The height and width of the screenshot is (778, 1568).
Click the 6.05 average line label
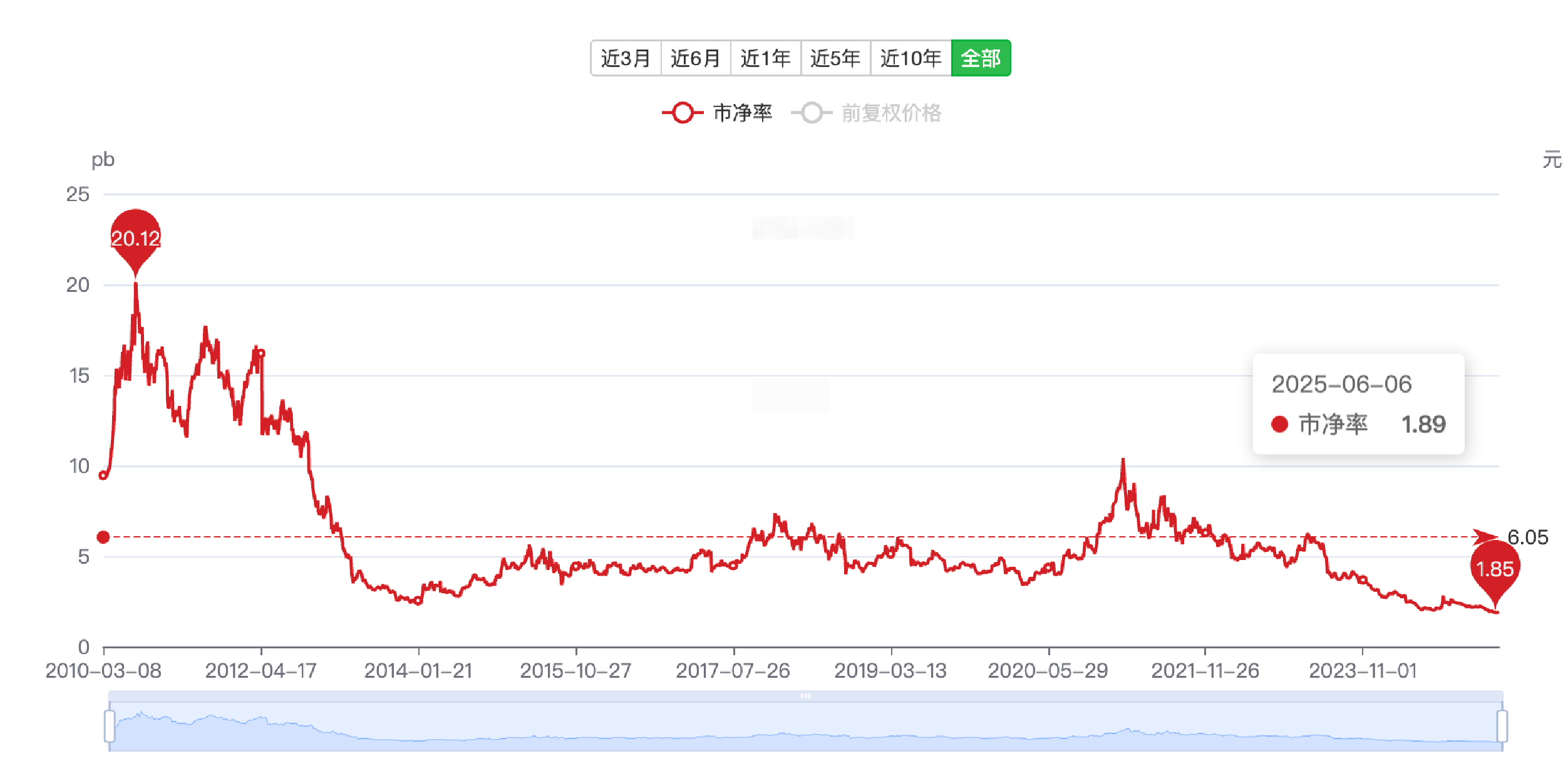(1527, 537)
